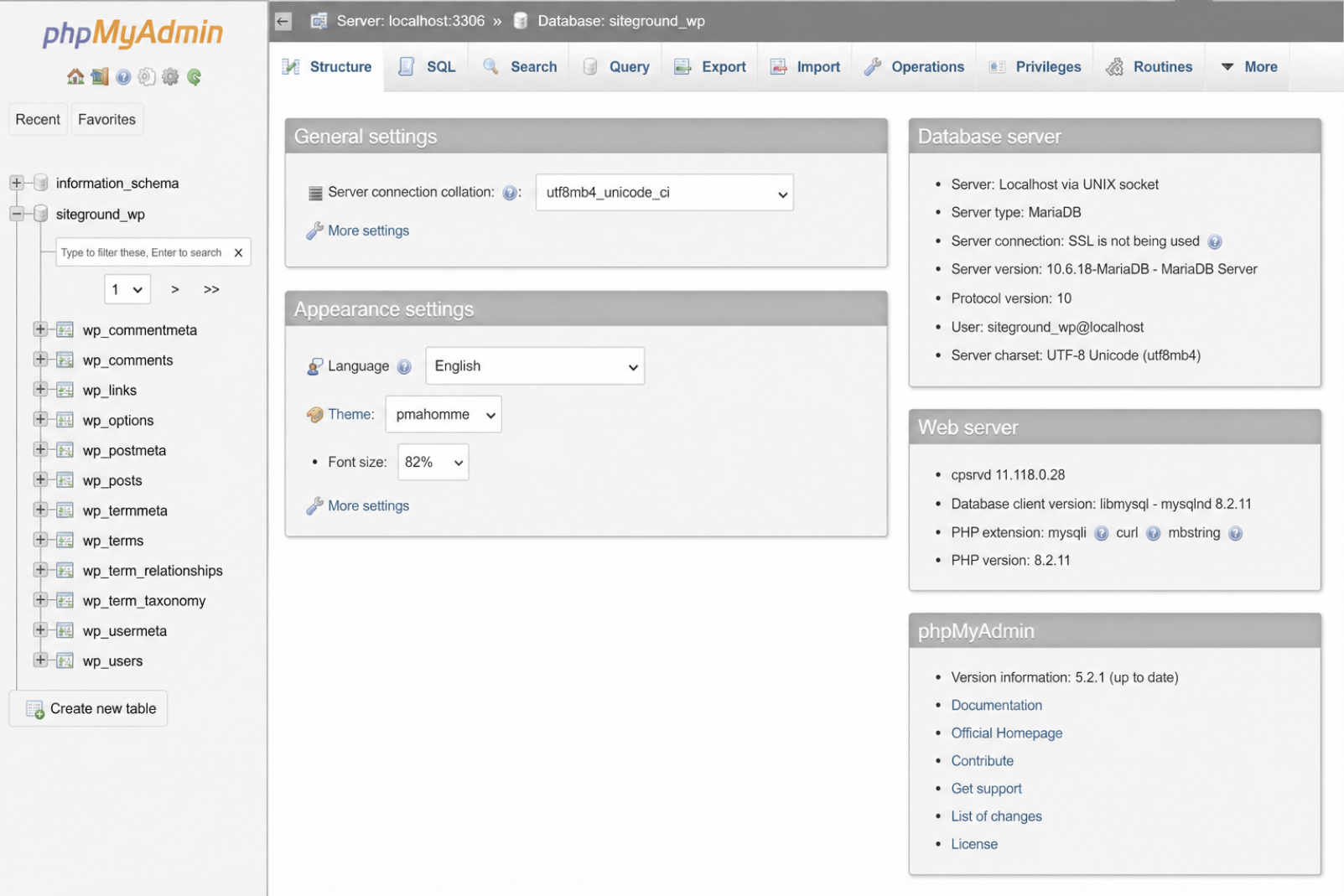Click the wp_posts table icon
The height and width of the screenshot is (896, 1344).
pyautogui.click(x=65, y=480)
